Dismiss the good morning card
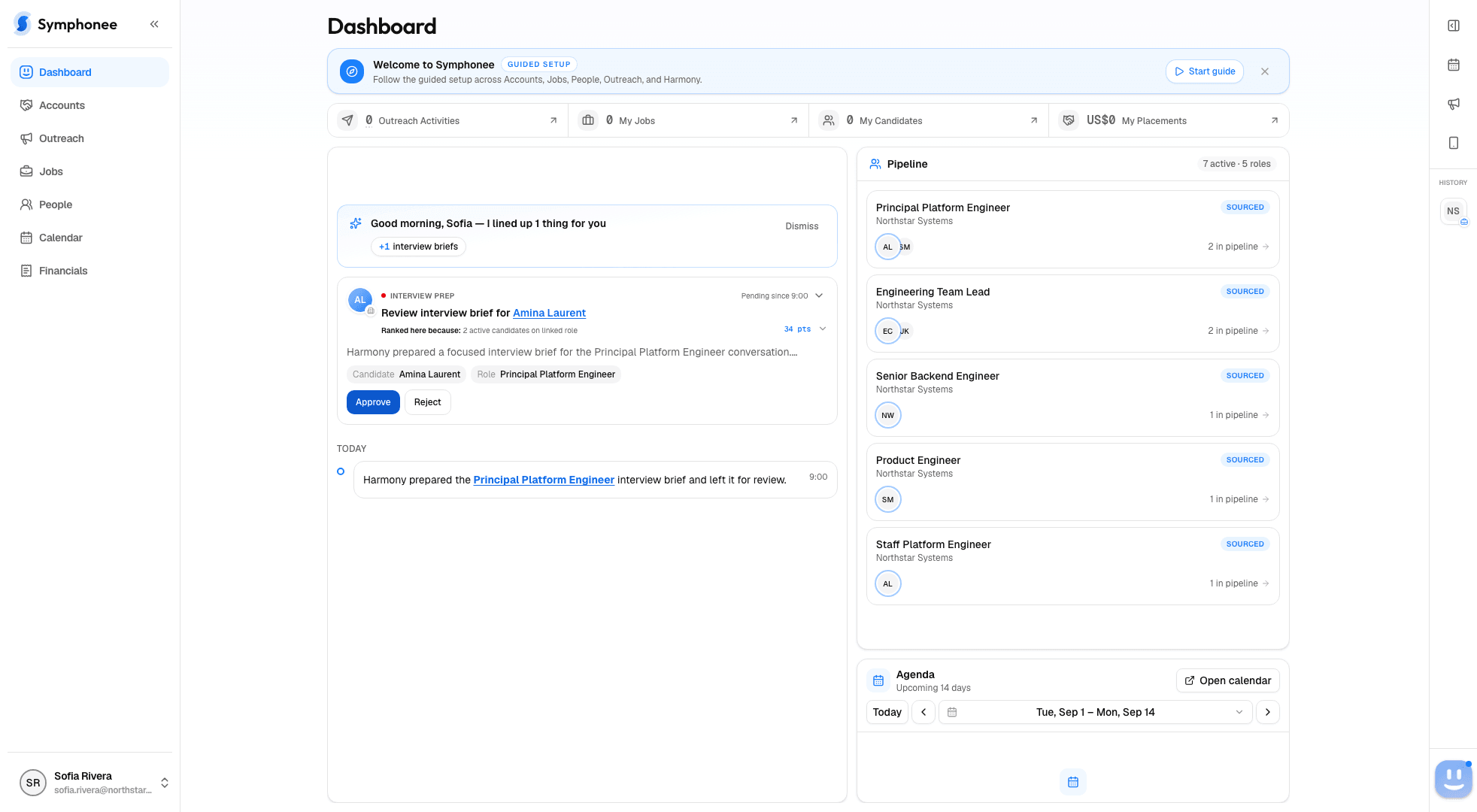This screenshot has width=1477, height=812. point(802,226)
